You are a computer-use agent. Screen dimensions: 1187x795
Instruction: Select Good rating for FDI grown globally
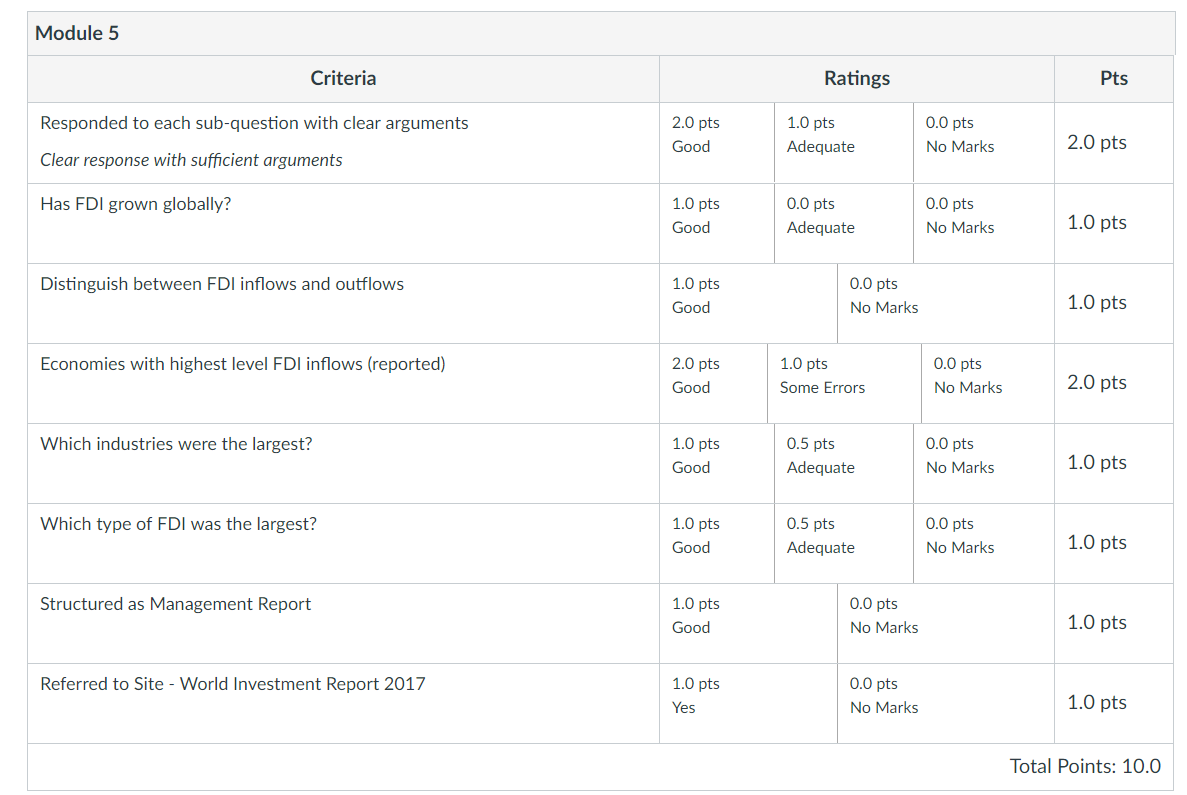tap(716, 223)
